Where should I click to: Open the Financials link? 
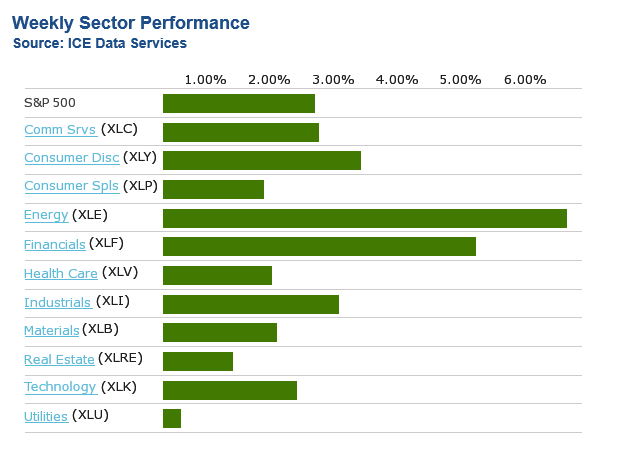pos(54,244)
